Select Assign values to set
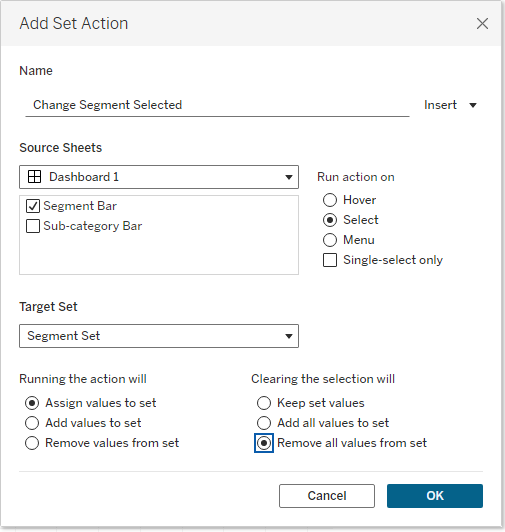Viewport: 505px width, 532px height. [32, 403]
